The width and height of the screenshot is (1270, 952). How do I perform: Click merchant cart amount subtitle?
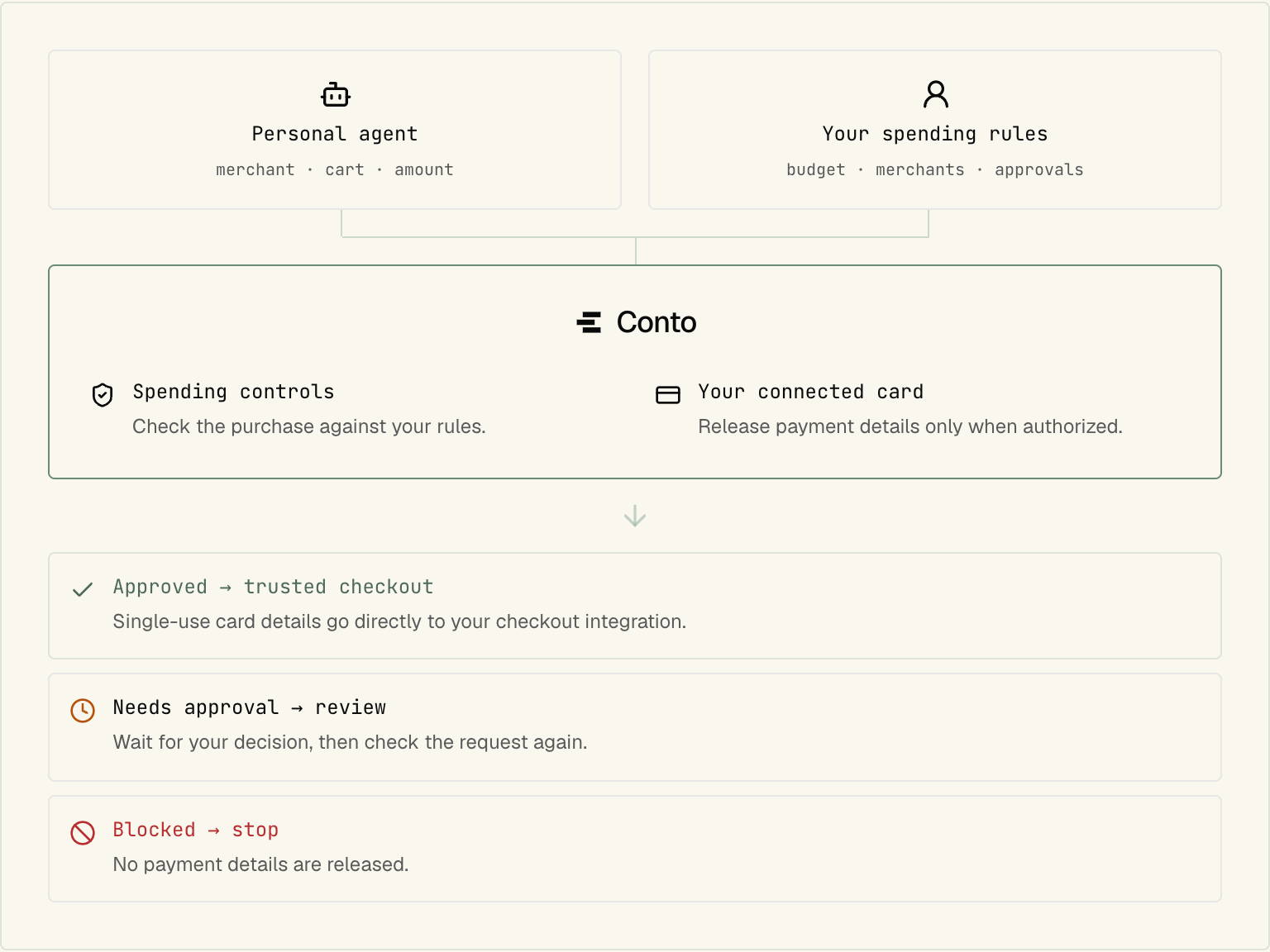point(335,169)
